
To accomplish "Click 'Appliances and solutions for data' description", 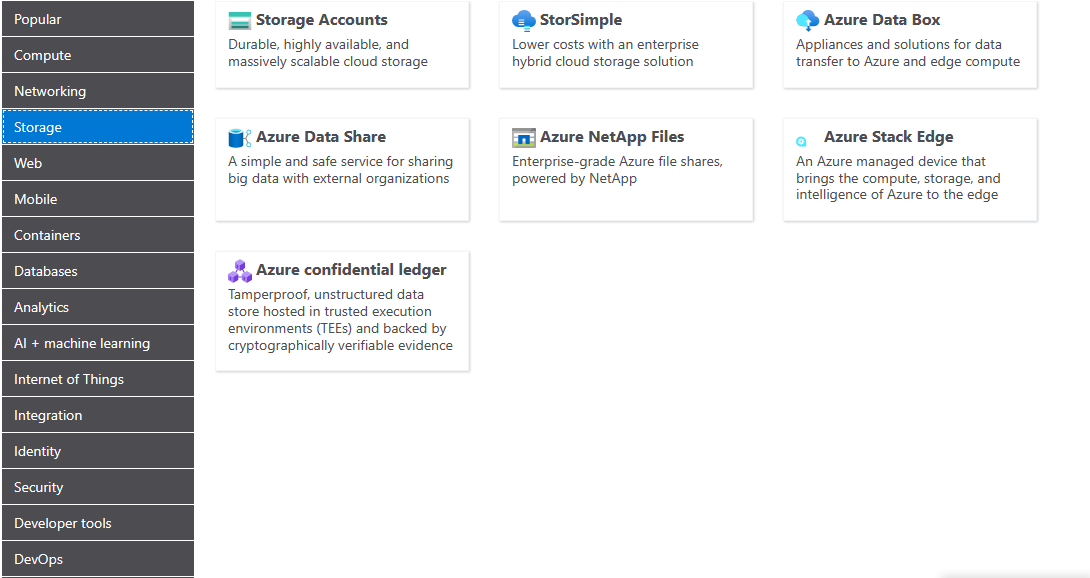I will coord(908,53).
